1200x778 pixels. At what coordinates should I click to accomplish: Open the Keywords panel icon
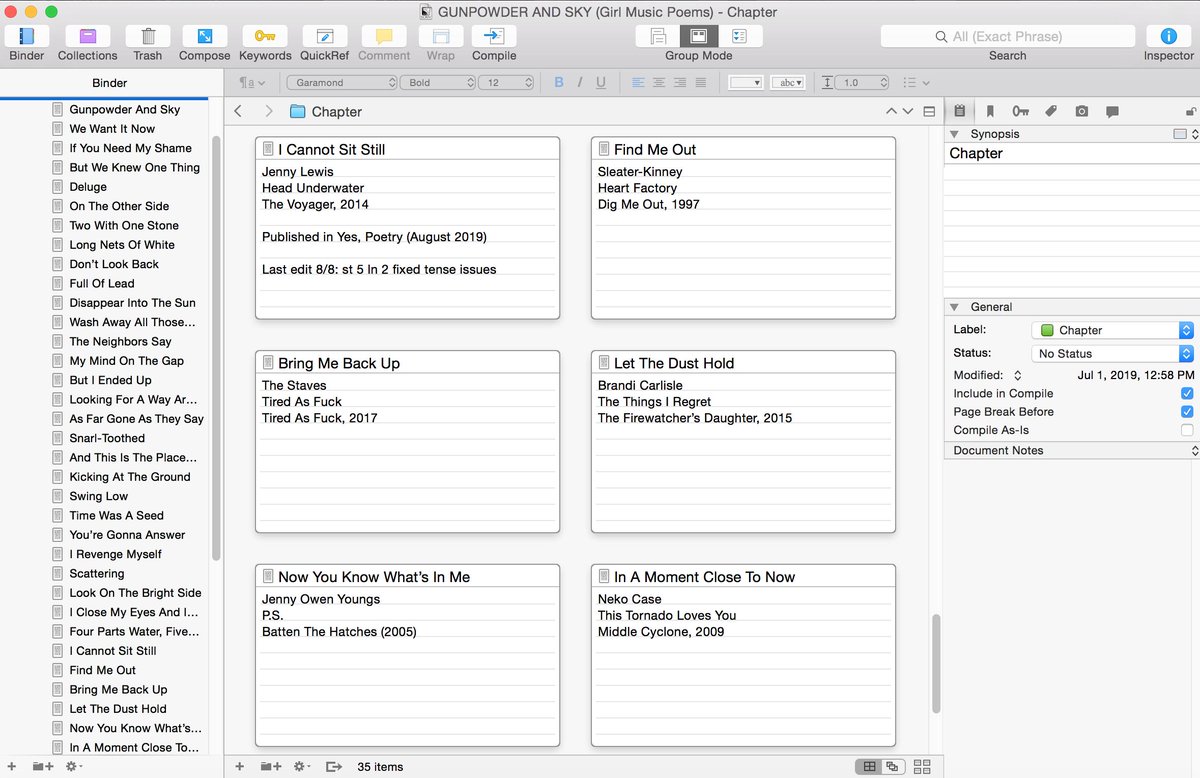(x=265, y=37)
